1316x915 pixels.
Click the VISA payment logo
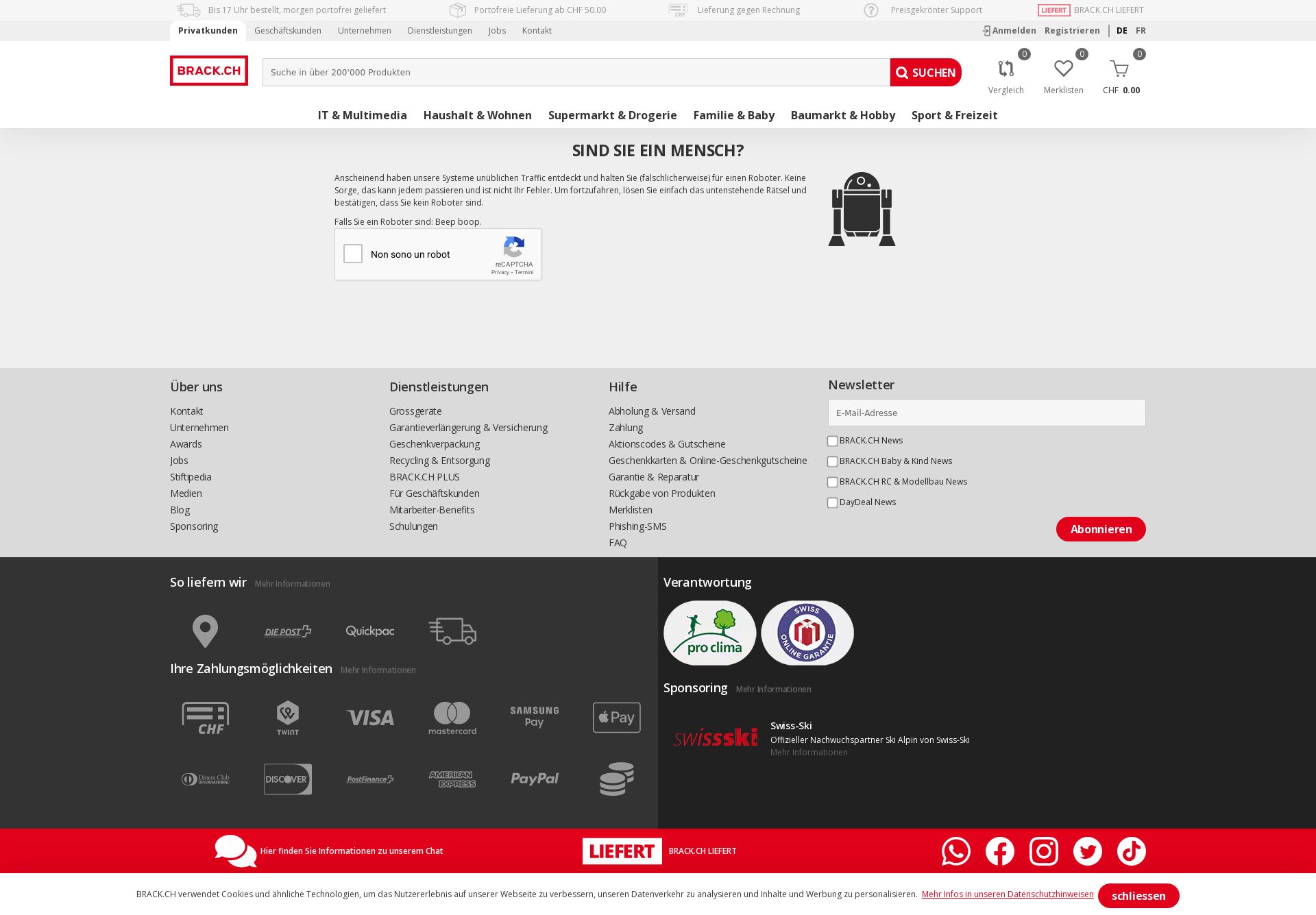point(370,718)
